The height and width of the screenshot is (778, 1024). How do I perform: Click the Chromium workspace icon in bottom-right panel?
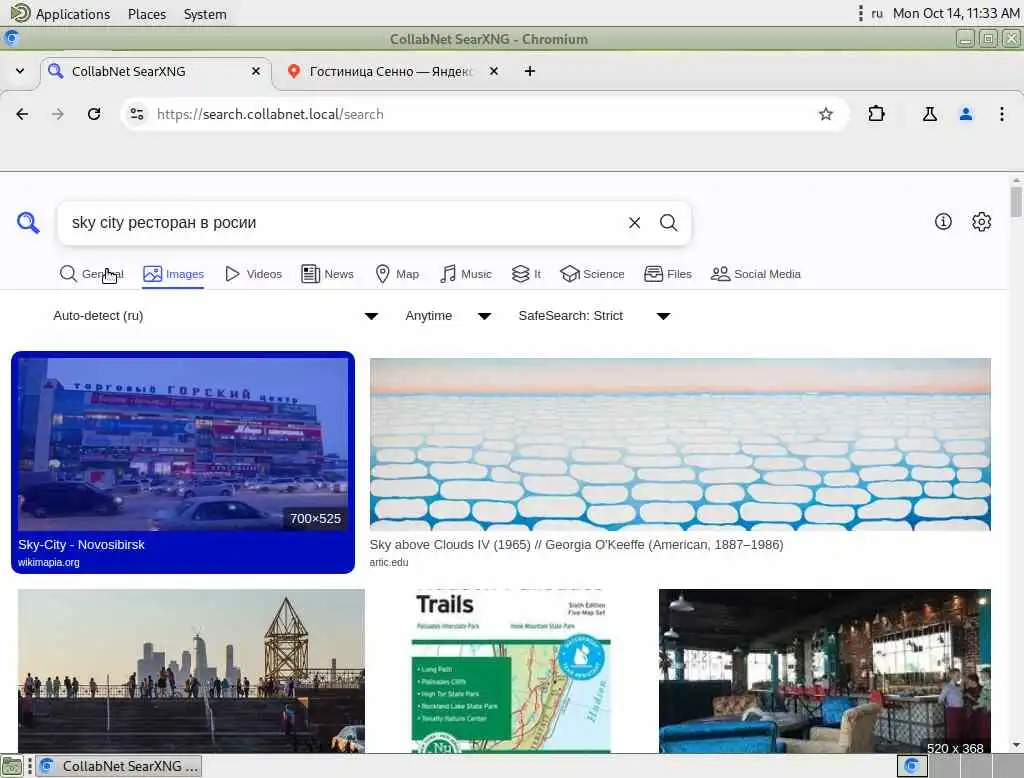(x=912, y=766)
